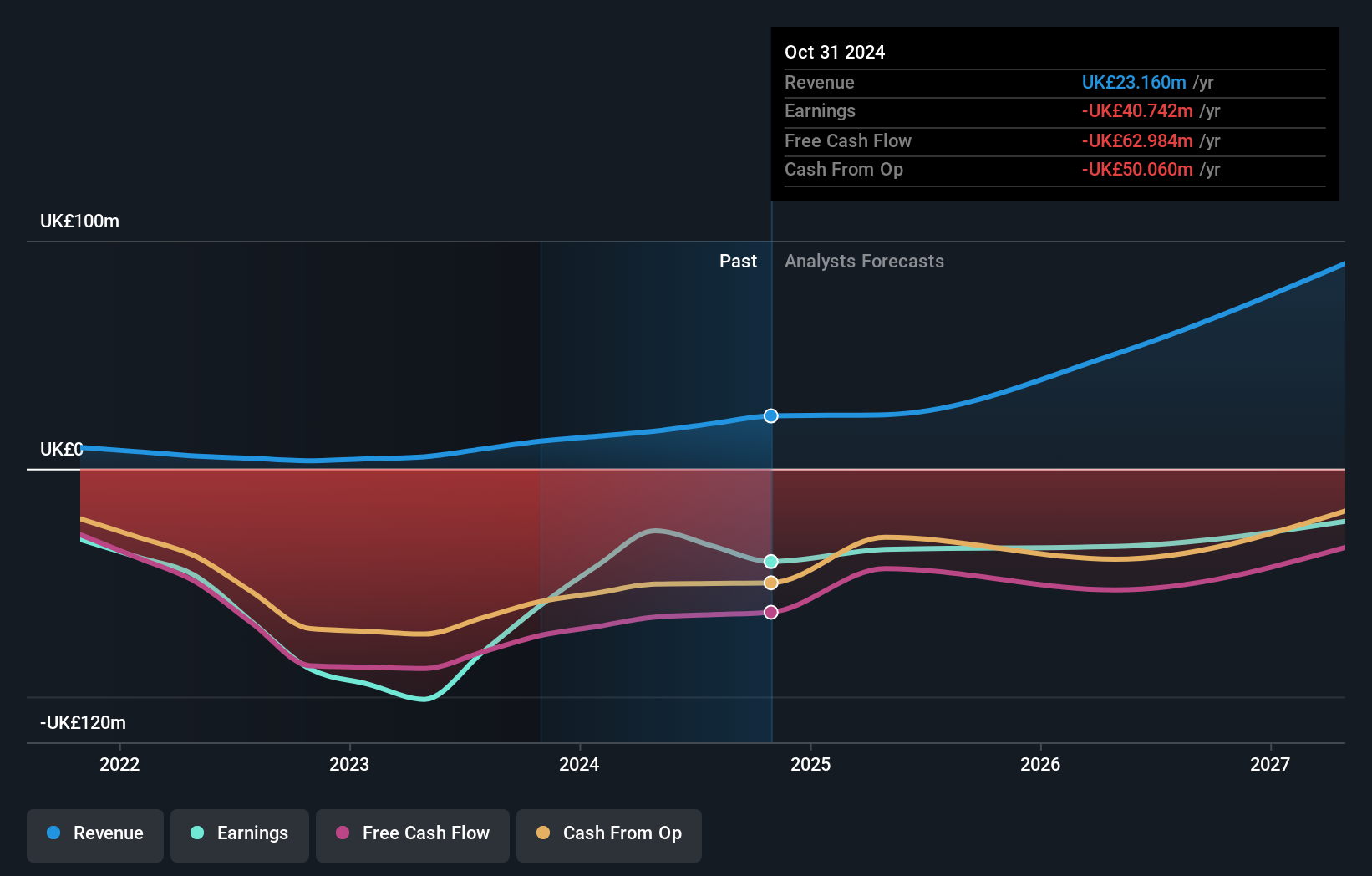Viewport: 1372px width, 876px height.
Task: Click the Free Cash Flow legend button
Action: pos(413,833)
